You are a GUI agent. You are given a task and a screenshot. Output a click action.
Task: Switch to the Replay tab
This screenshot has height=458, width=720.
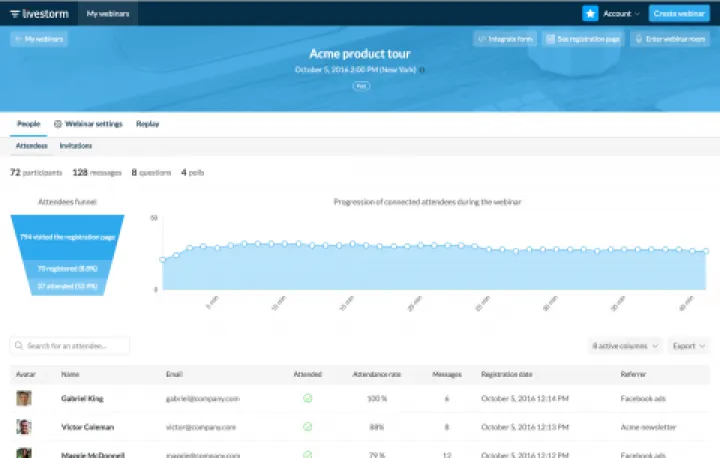(x=148, y=124)
